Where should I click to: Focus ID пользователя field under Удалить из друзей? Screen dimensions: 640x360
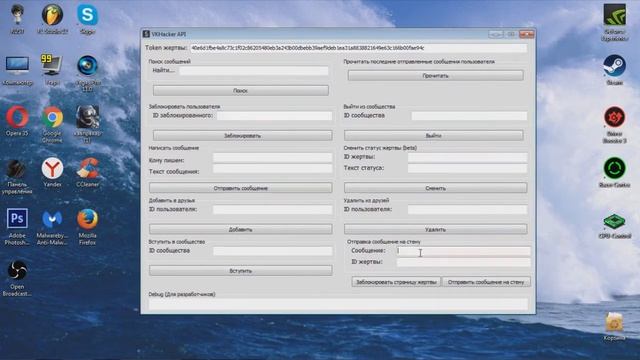[x=467, y=209]
